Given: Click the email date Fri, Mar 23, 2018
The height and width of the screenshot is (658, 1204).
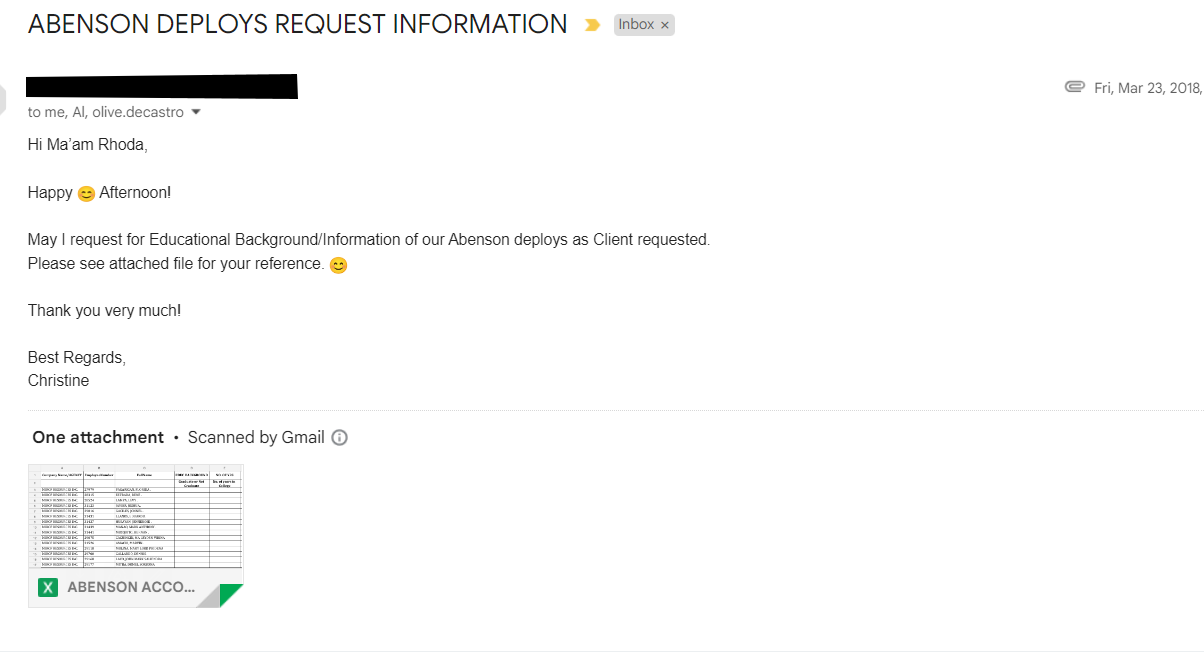Looking at the screenshot, I should (x=1147, y=88).
